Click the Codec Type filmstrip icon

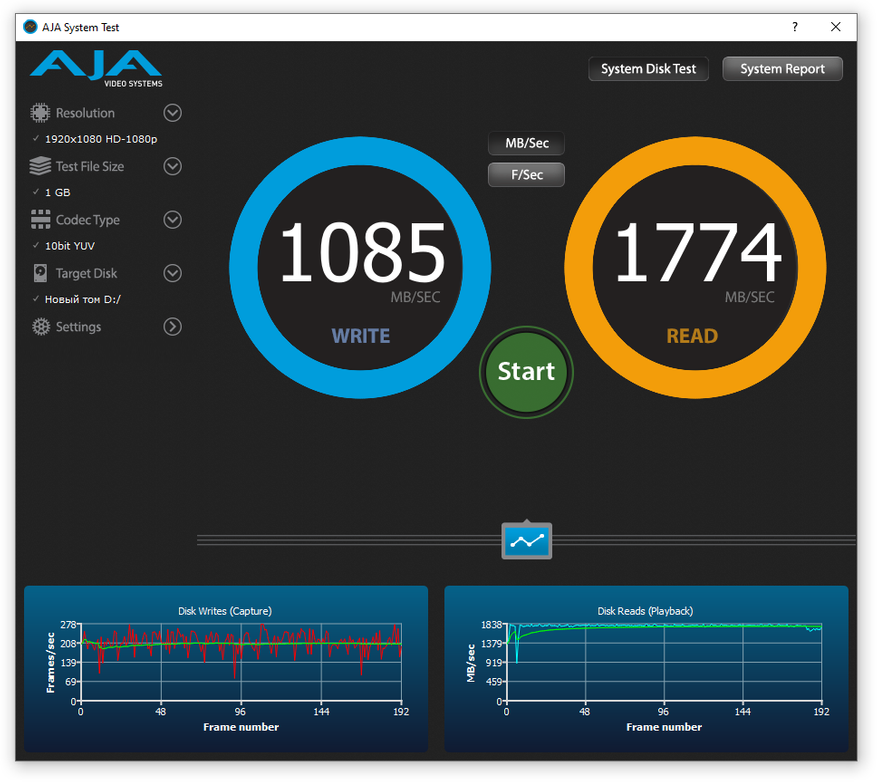point(40,220)
